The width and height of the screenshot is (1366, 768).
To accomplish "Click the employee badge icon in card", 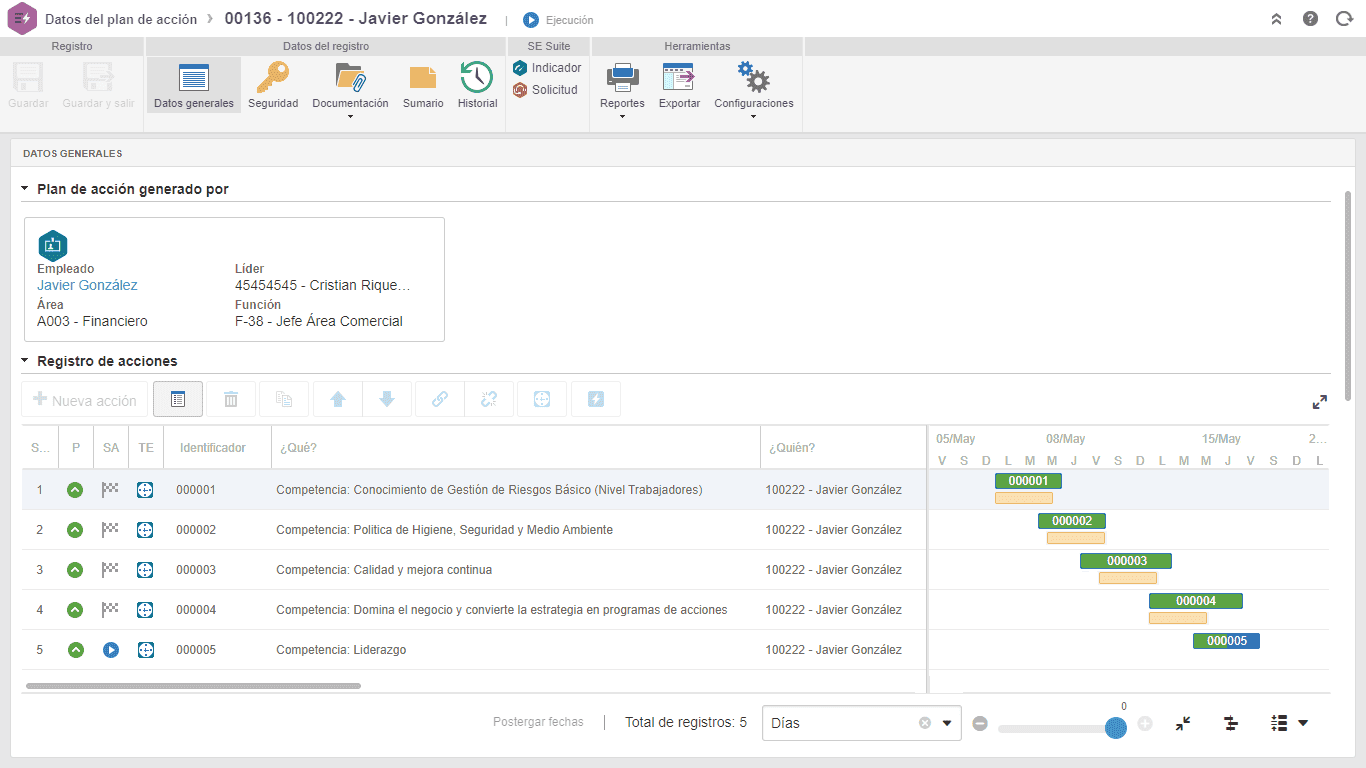I will [52, 244].
